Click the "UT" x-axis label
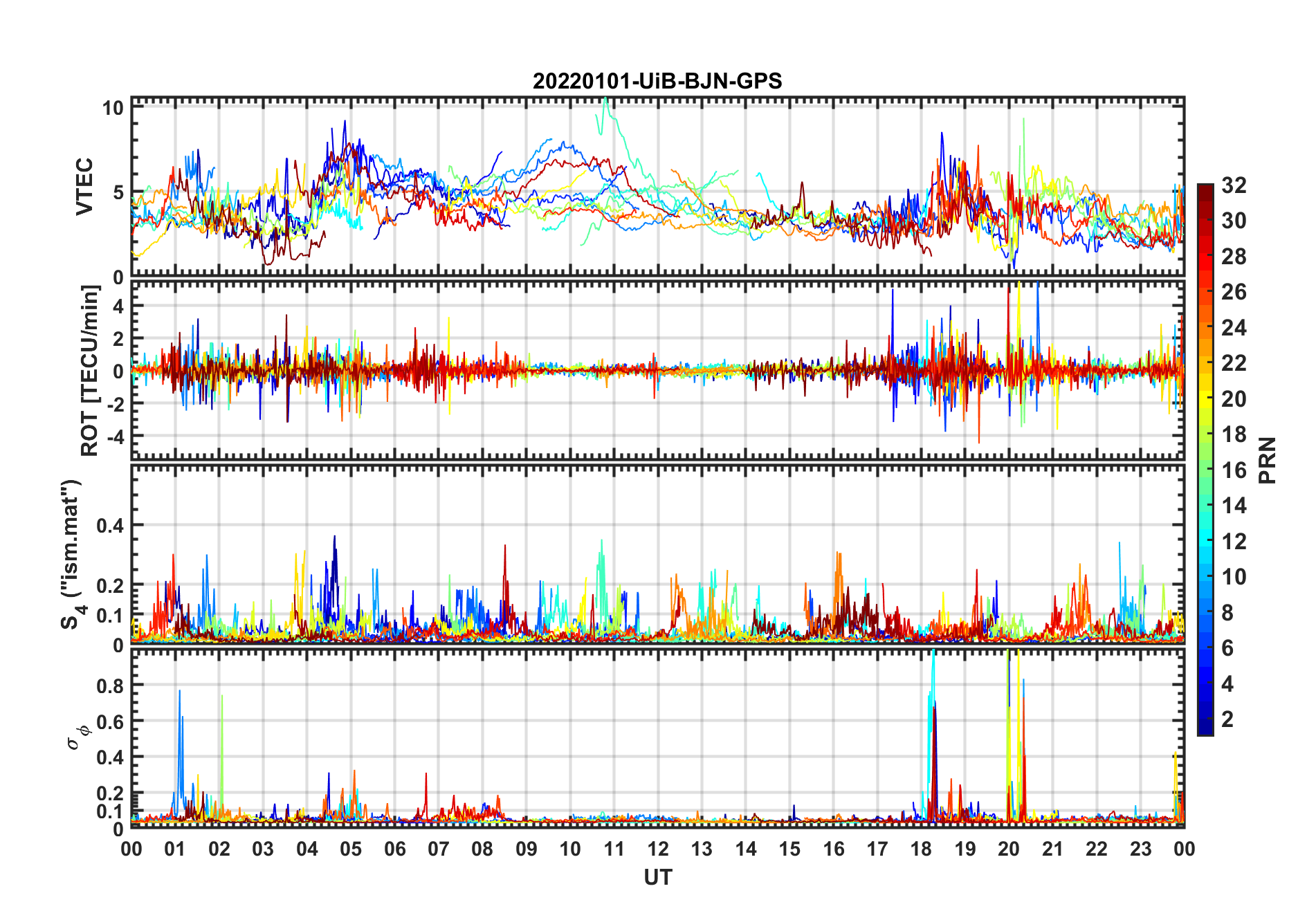The image size is (1316, 920). pyautogui.click(x=658, y=877)
